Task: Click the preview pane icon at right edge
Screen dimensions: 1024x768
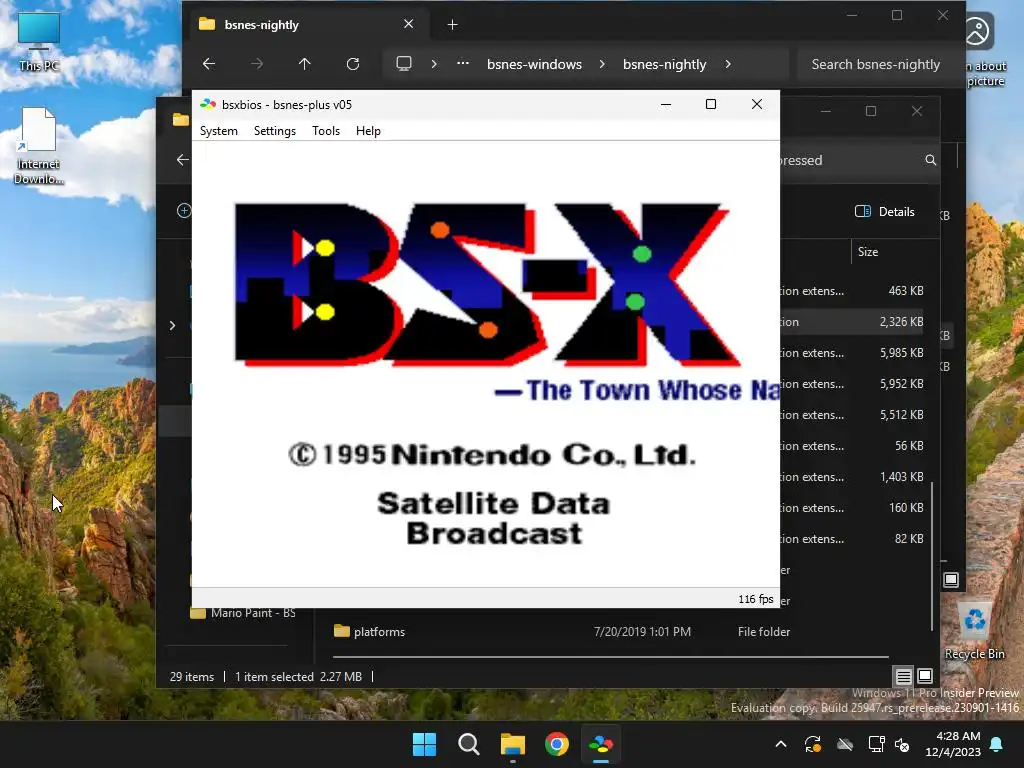Action: [951, 579]
